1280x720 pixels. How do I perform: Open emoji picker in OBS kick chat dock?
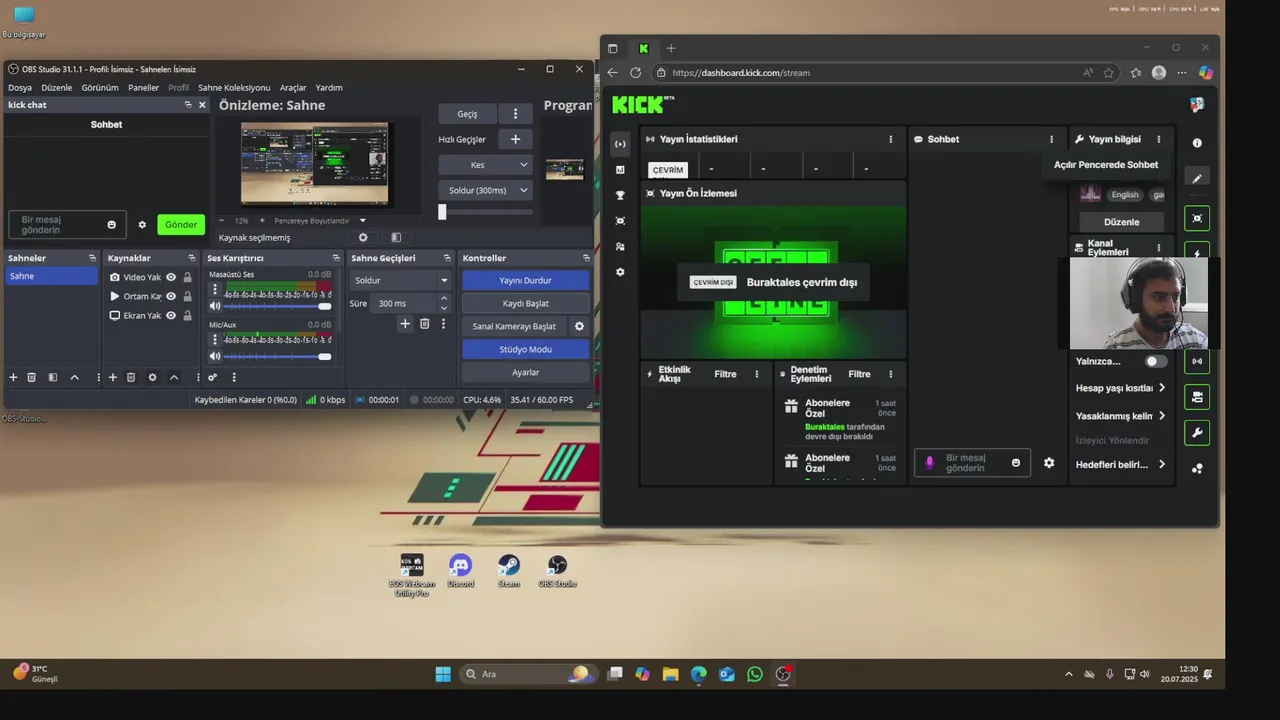click(112, 225)
